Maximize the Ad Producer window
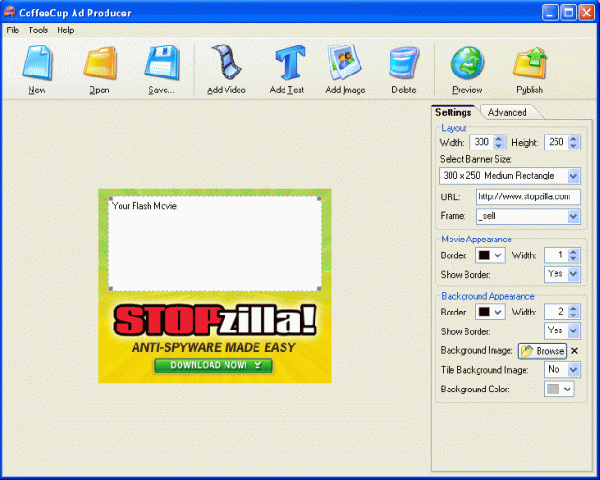Viewport: 600px width, 480px height. [x=569, y=13]
